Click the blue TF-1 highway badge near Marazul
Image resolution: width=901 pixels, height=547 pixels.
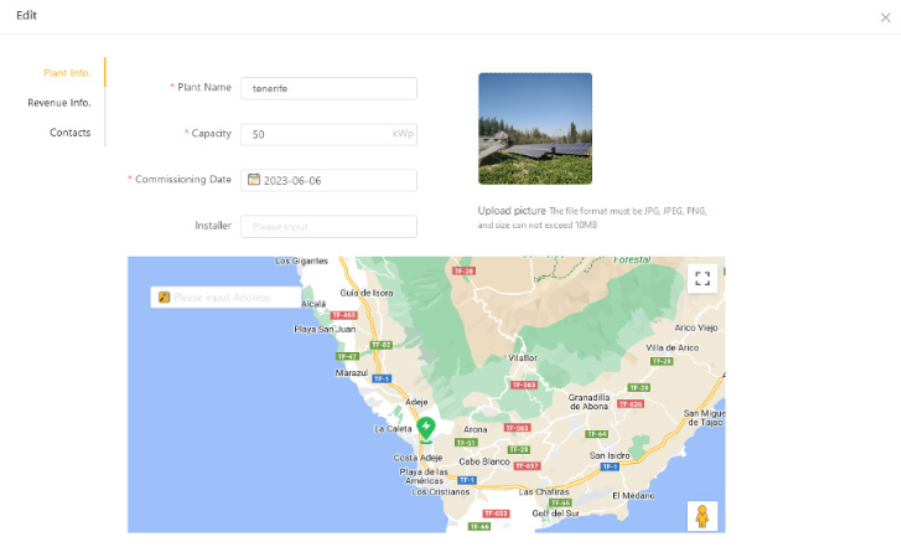click(382, 379)
